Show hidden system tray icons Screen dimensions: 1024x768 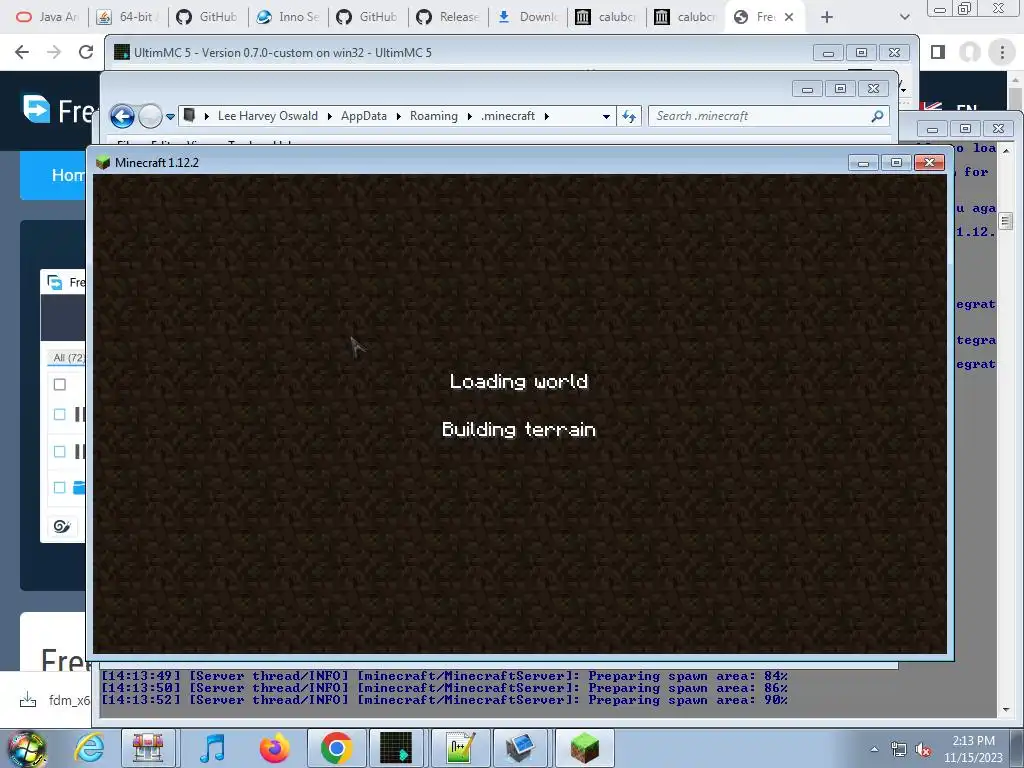pyautogui.click(x=874, y=749)
